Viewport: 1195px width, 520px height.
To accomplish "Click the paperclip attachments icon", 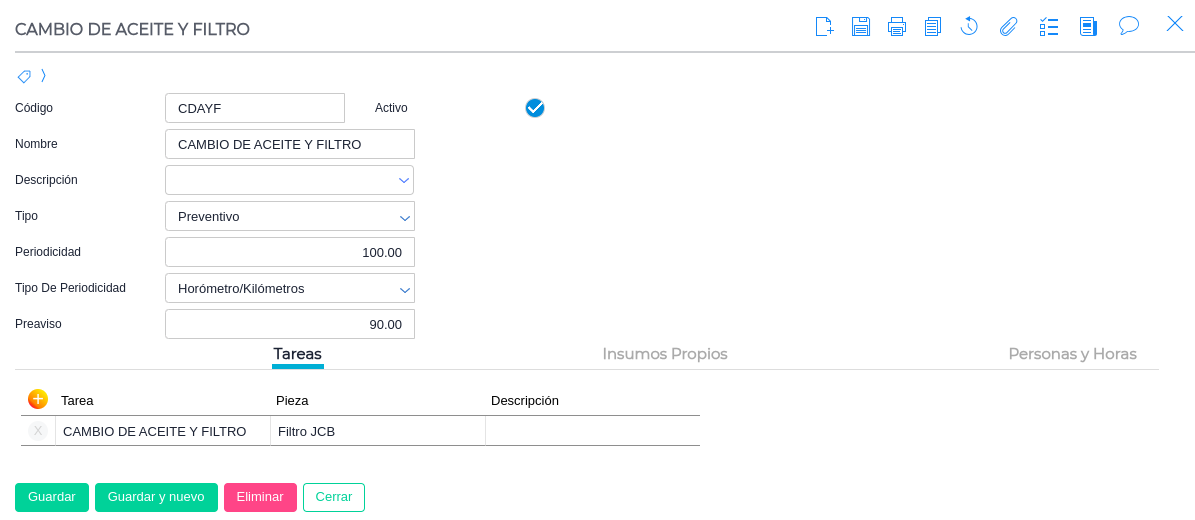I will (x=1008, y=27).
